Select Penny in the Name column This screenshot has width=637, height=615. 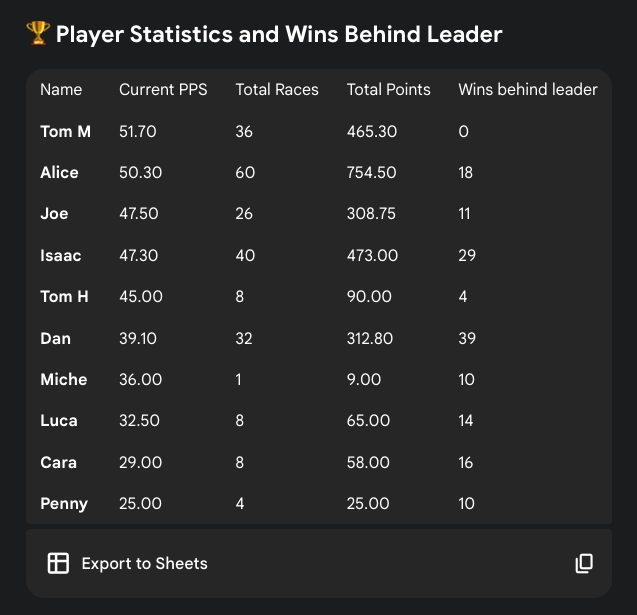tap(63, 504)
